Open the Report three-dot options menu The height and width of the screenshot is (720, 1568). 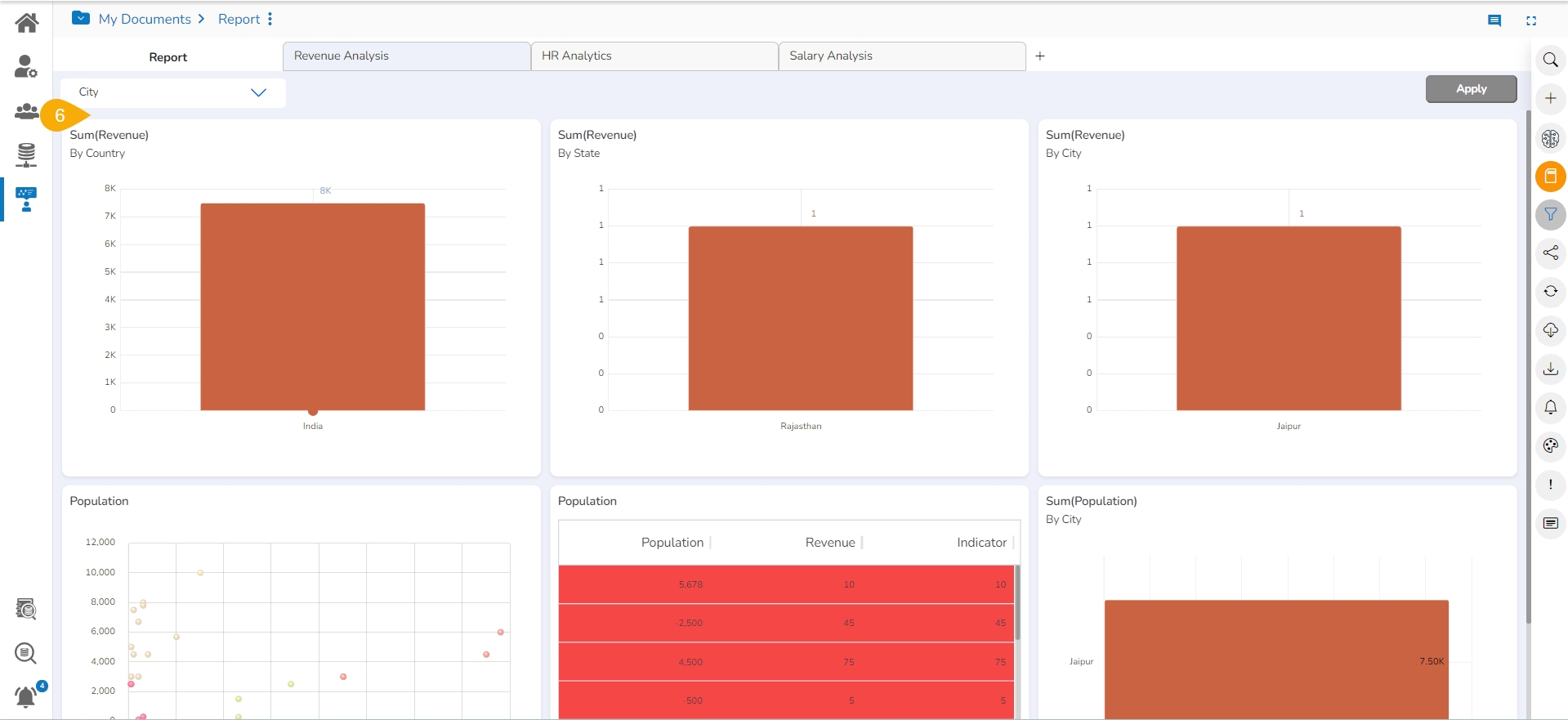coord(270,19)
